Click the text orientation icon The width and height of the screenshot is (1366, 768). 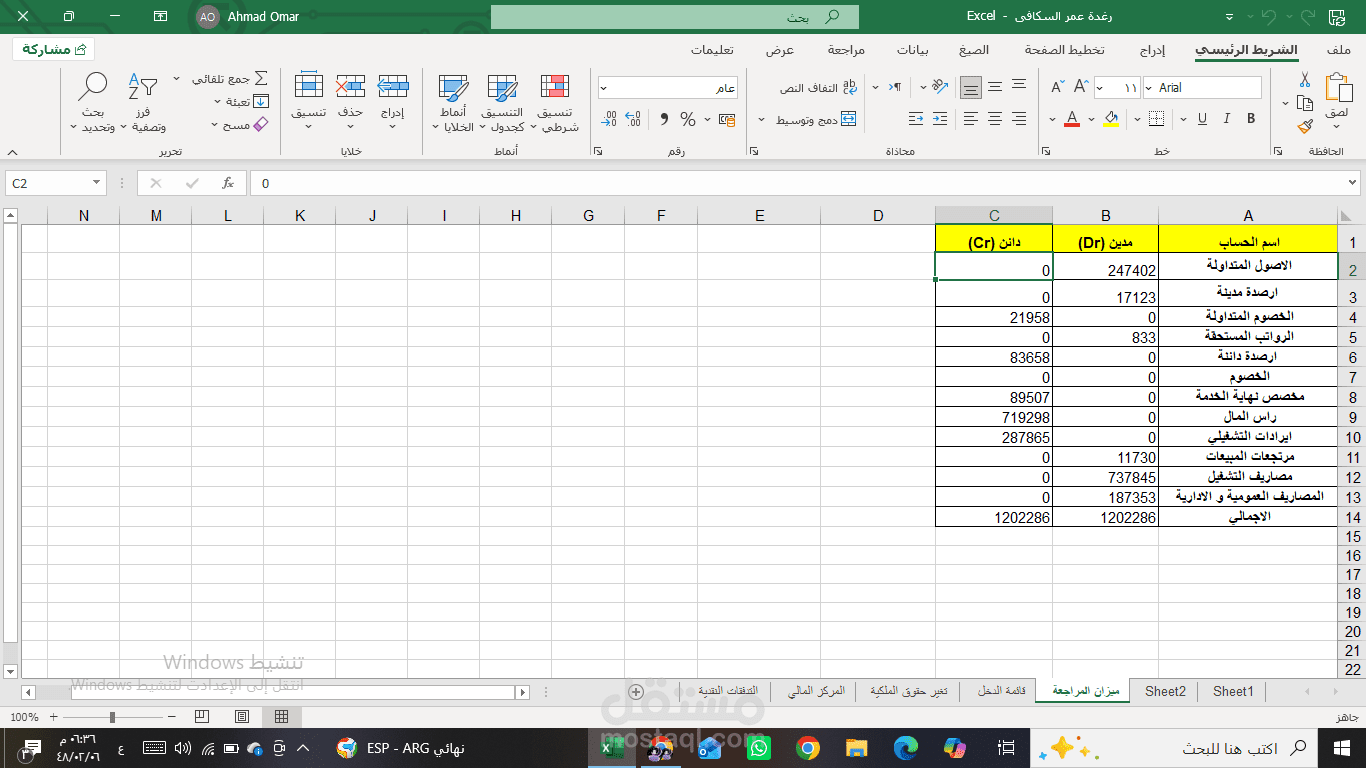tap(939, 87)
